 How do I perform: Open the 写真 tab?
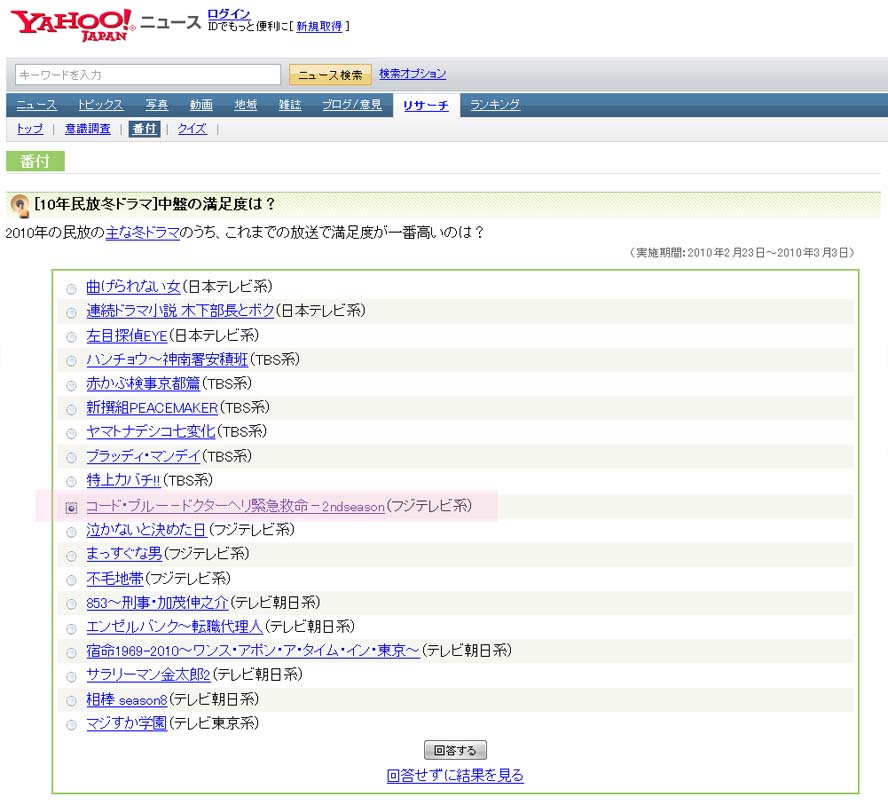click(157, 105)
